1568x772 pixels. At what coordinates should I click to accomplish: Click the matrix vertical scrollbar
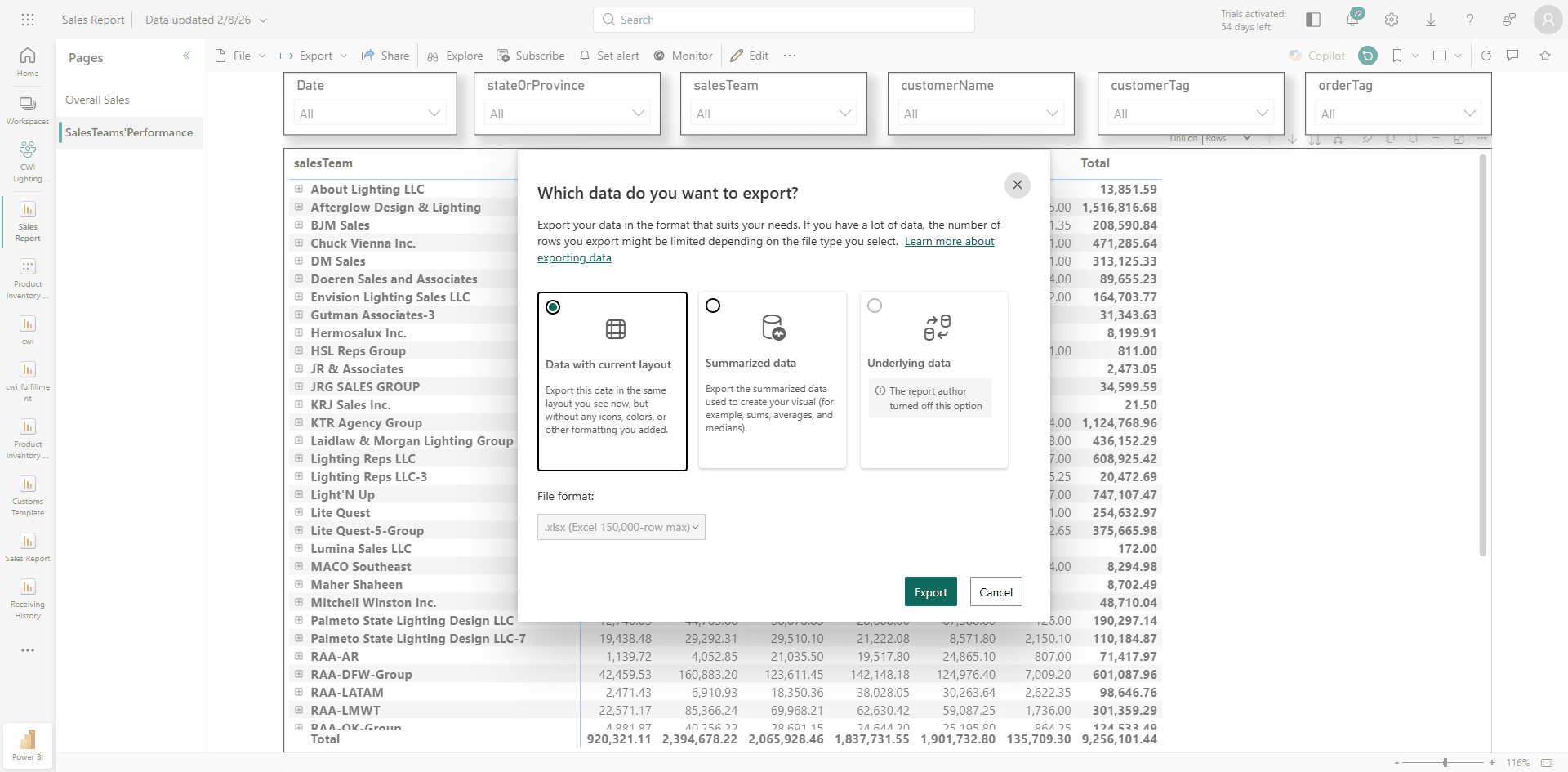(1482, 355)
